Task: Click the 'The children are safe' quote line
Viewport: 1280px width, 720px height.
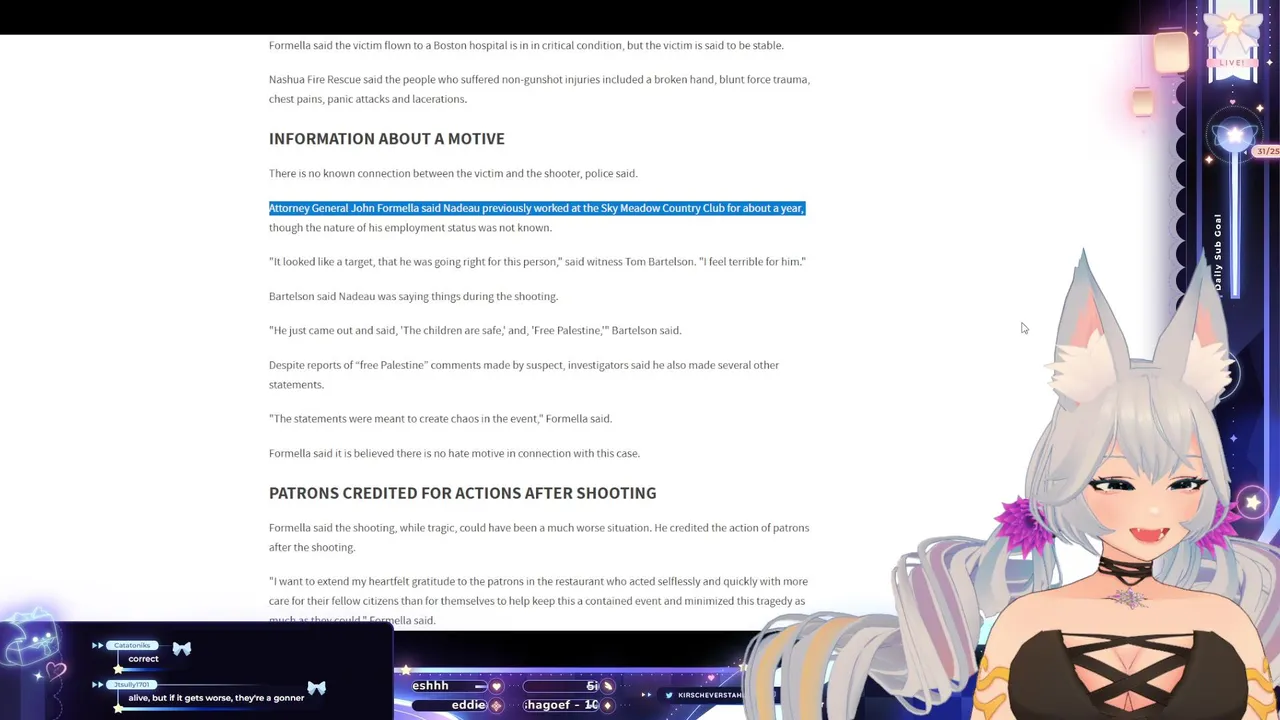Action: pos(475,331)
